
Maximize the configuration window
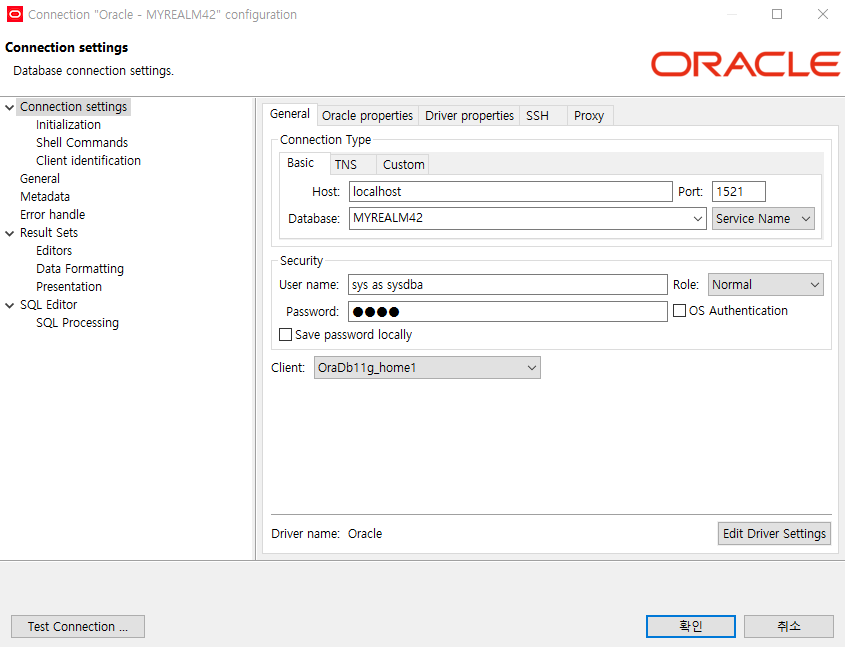click(777, 14)
